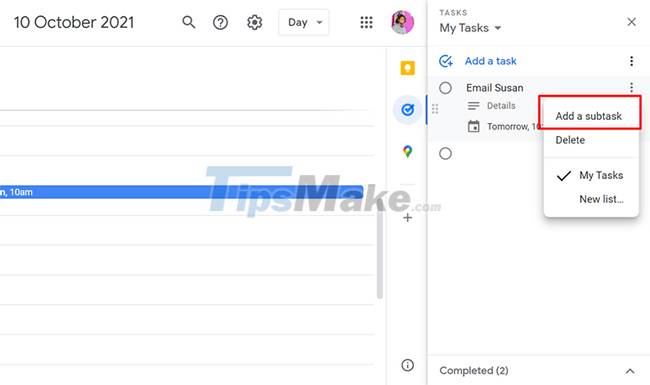
Task: Open Google Maps side panel icon
Action: coord(407,151)
